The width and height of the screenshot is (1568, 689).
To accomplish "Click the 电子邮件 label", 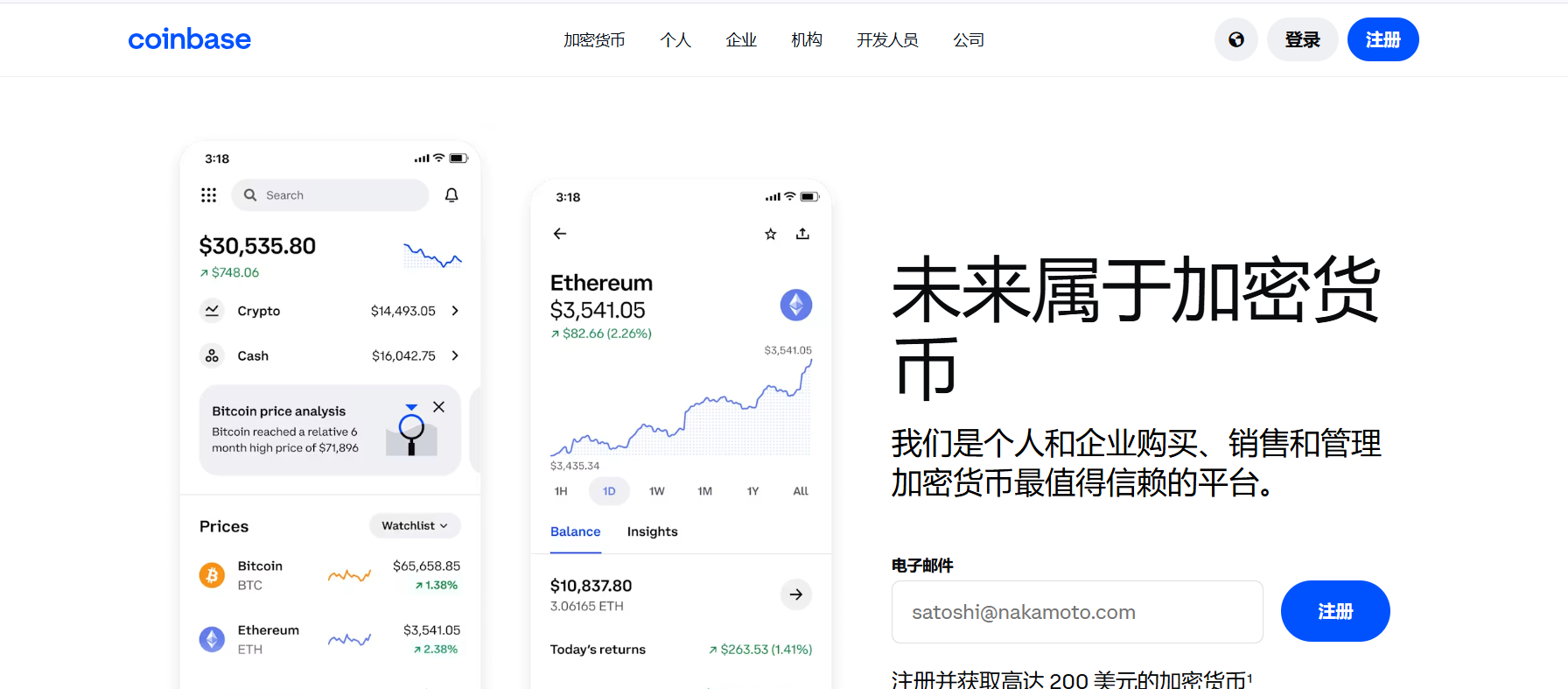I will pos(922,566).
